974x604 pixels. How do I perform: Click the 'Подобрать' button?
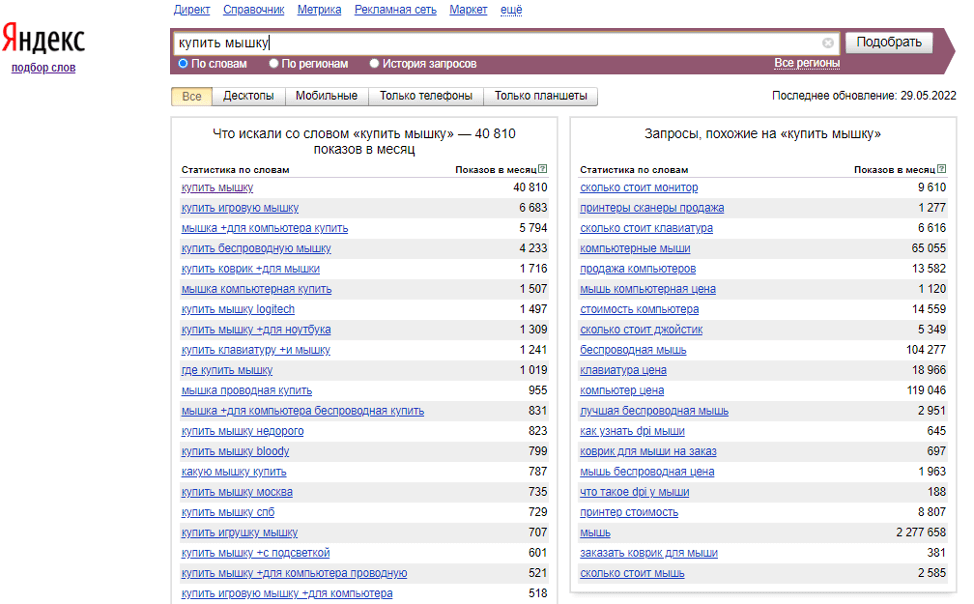(x=889, y=42)
